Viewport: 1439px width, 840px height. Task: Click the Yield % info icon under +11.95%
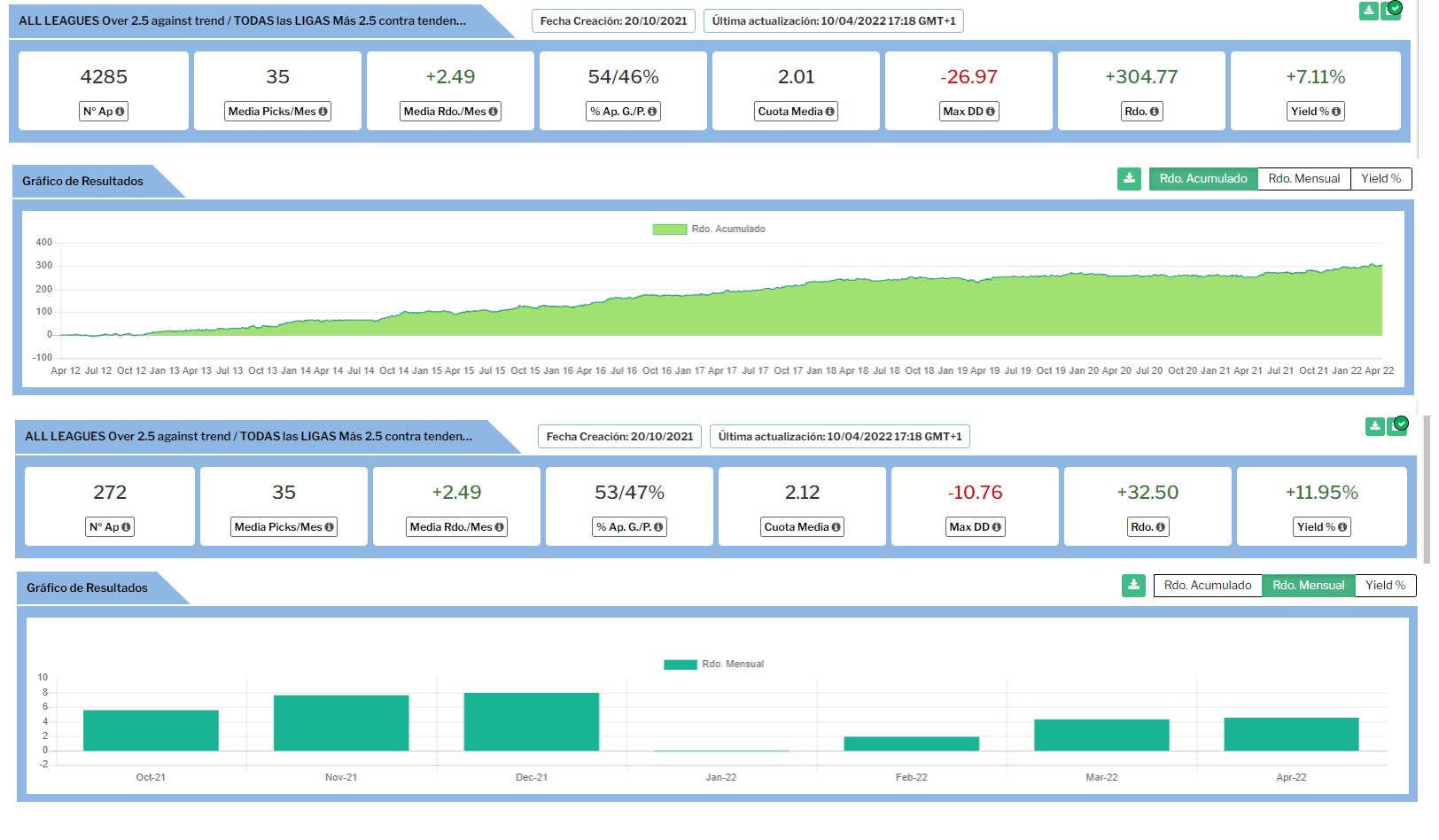pos(1342,527)
